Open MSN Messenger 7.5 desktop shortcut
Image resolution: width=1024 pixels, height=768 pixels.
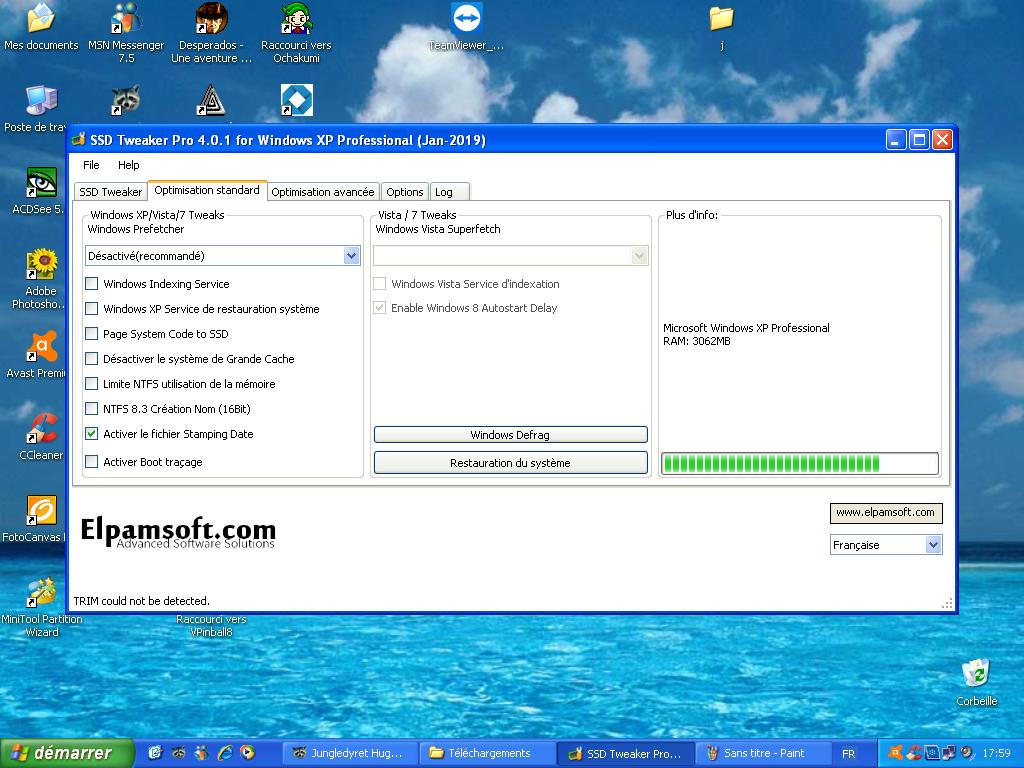(126, 19)
